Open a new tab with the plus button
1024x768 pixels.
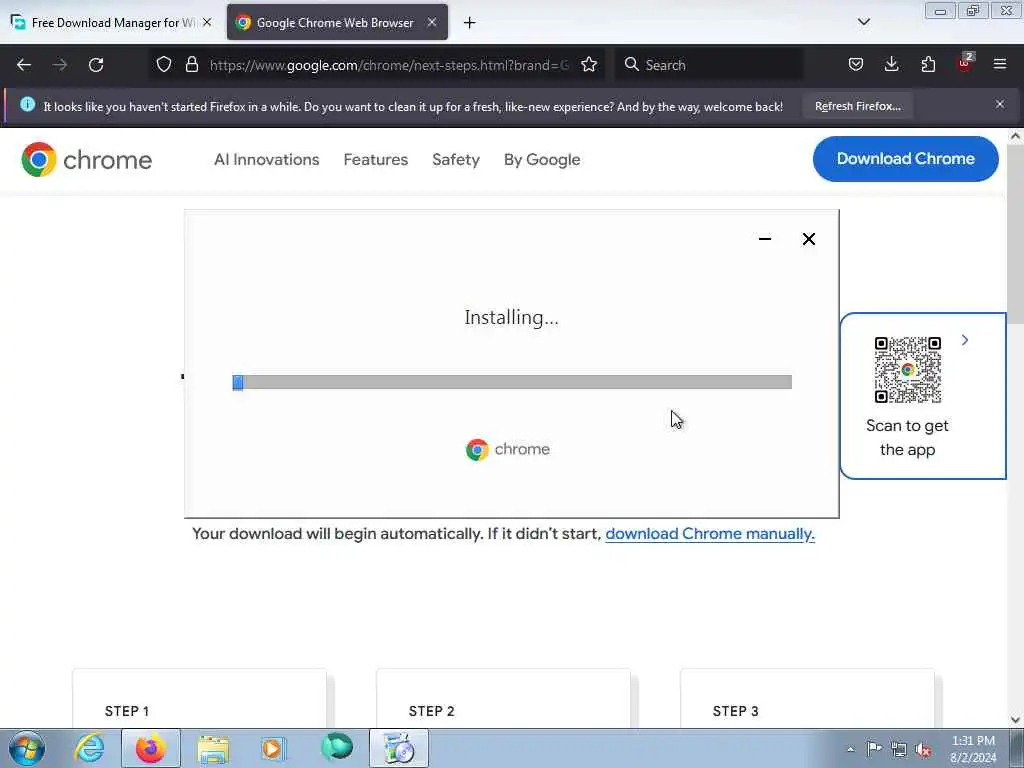[470, 23]
